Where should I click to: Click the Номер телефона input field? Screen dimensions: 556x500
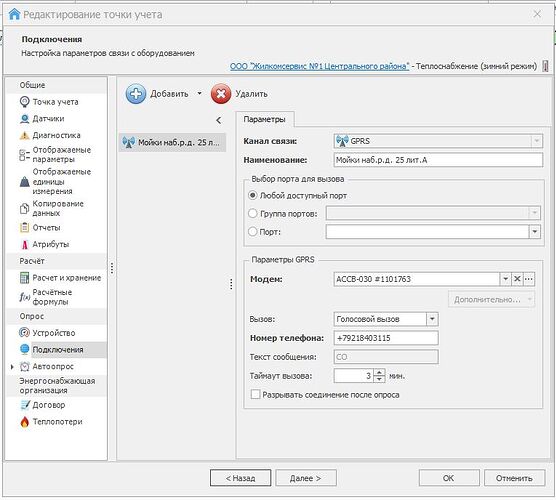(386, 338)
